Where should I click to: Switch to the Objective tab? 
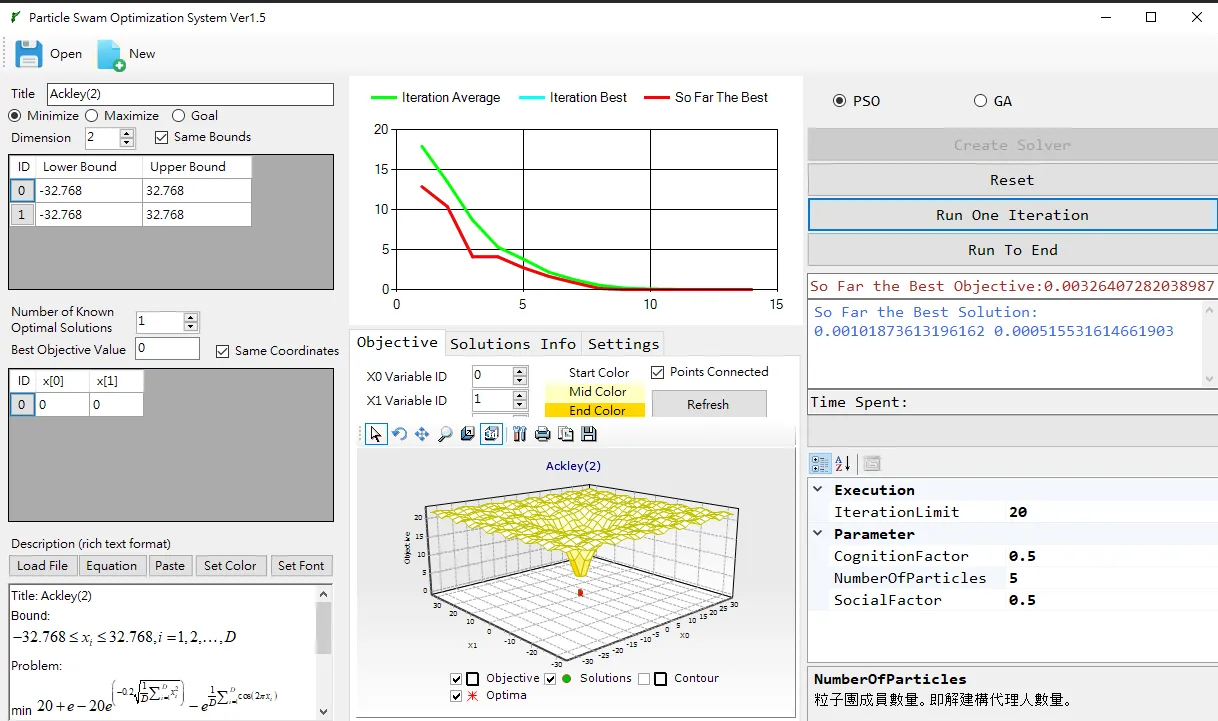click(397, 342)
